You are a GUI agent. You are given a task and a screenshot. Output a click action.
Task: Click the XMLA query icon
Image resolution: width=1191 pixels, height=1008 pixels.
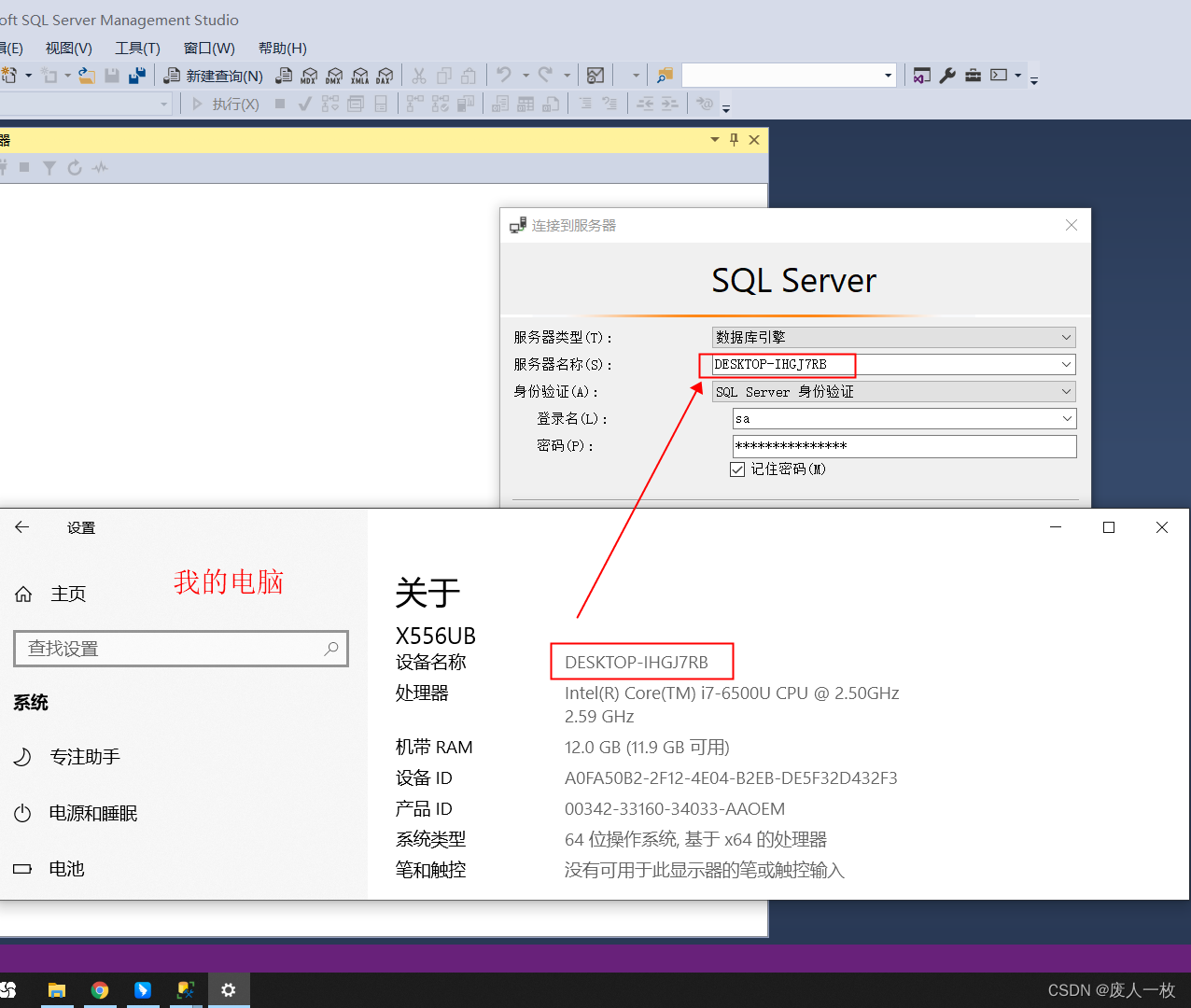pos(359,76)
